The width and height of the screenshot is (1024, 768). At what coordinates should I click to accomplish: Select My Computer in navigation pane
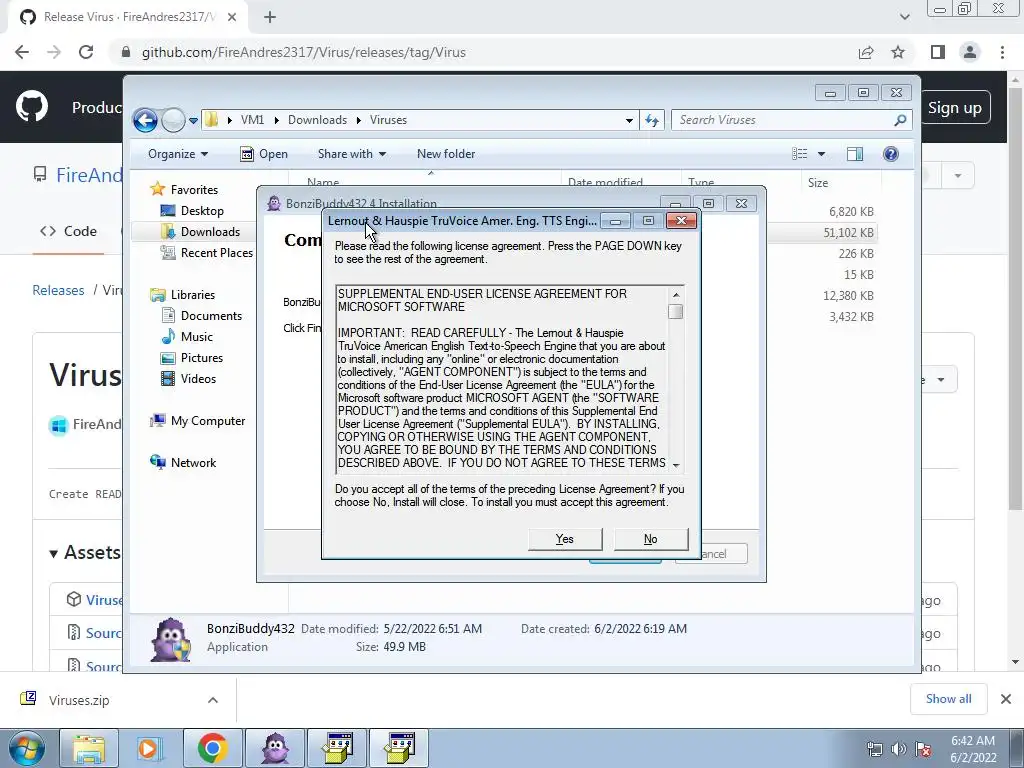(208, 421)
